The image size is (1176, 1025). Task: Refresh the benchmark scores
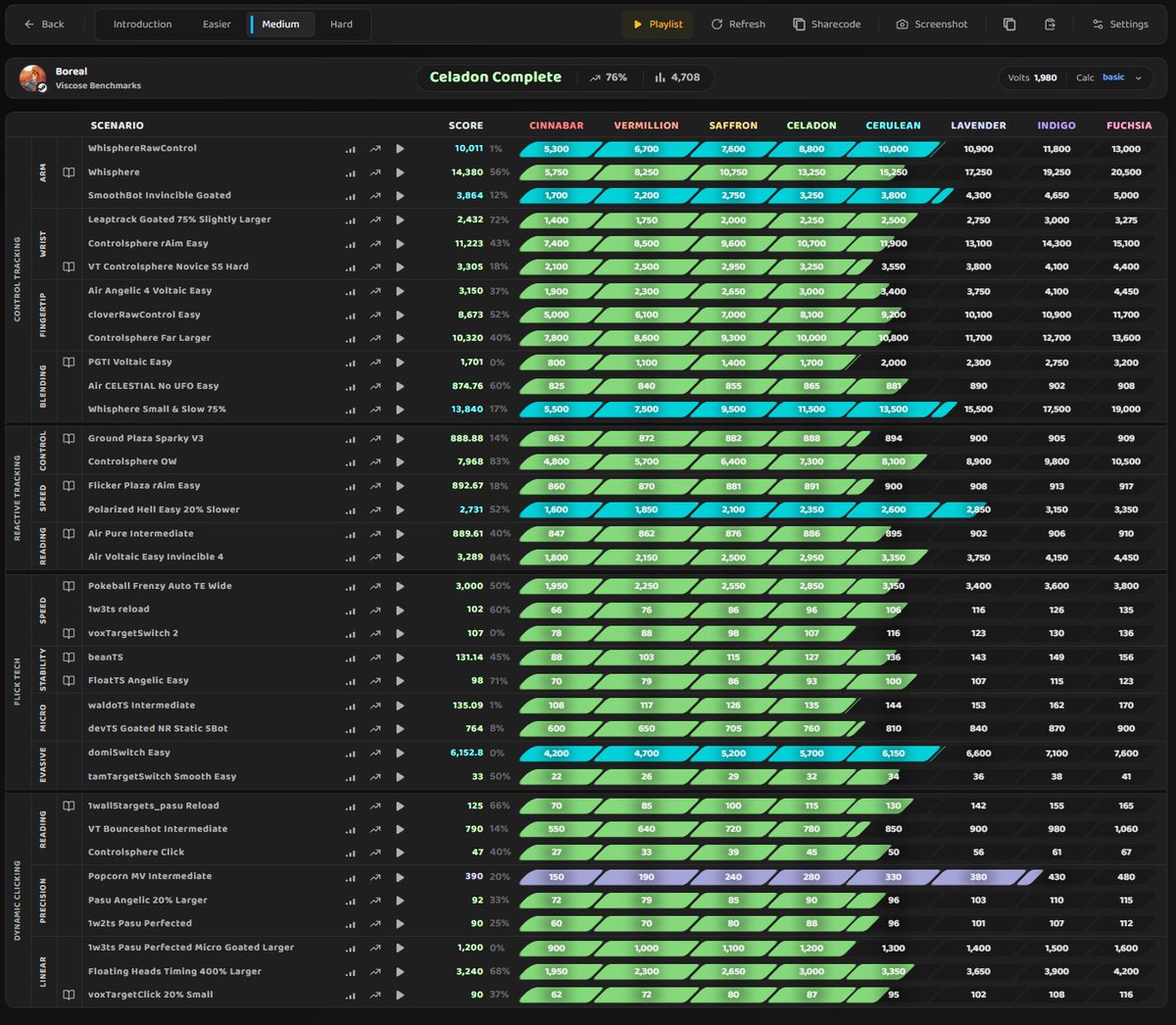point(738,24)
